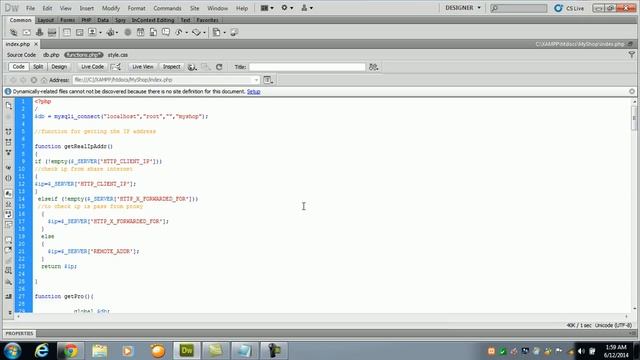
Task: Switch to Split view
Action: pos(38,67)
